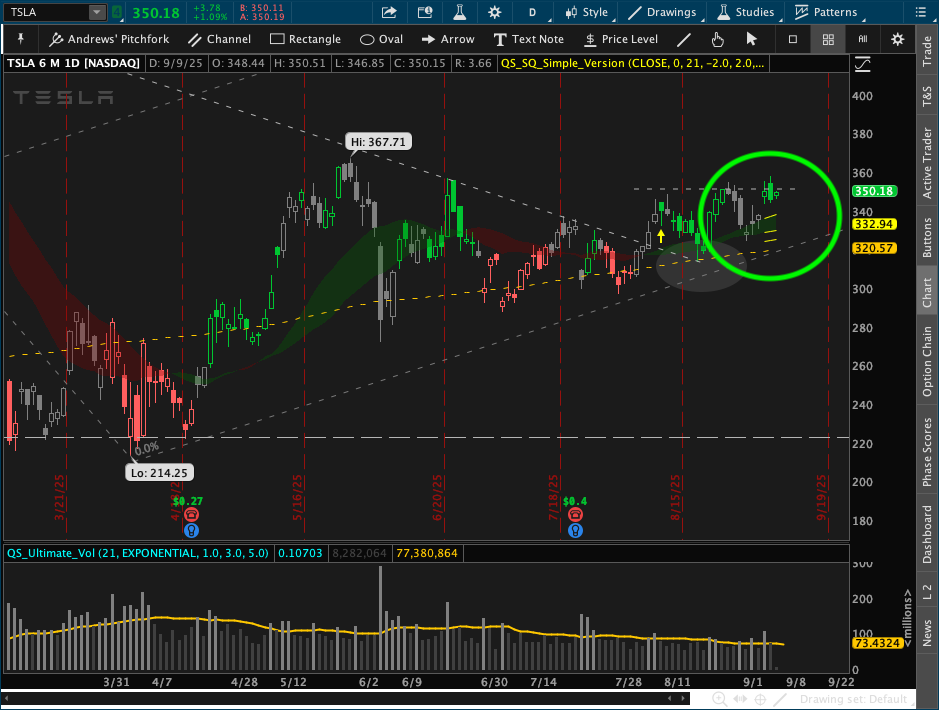
Task: Switch to grid chart layout
Action: [x=828, y=40]
